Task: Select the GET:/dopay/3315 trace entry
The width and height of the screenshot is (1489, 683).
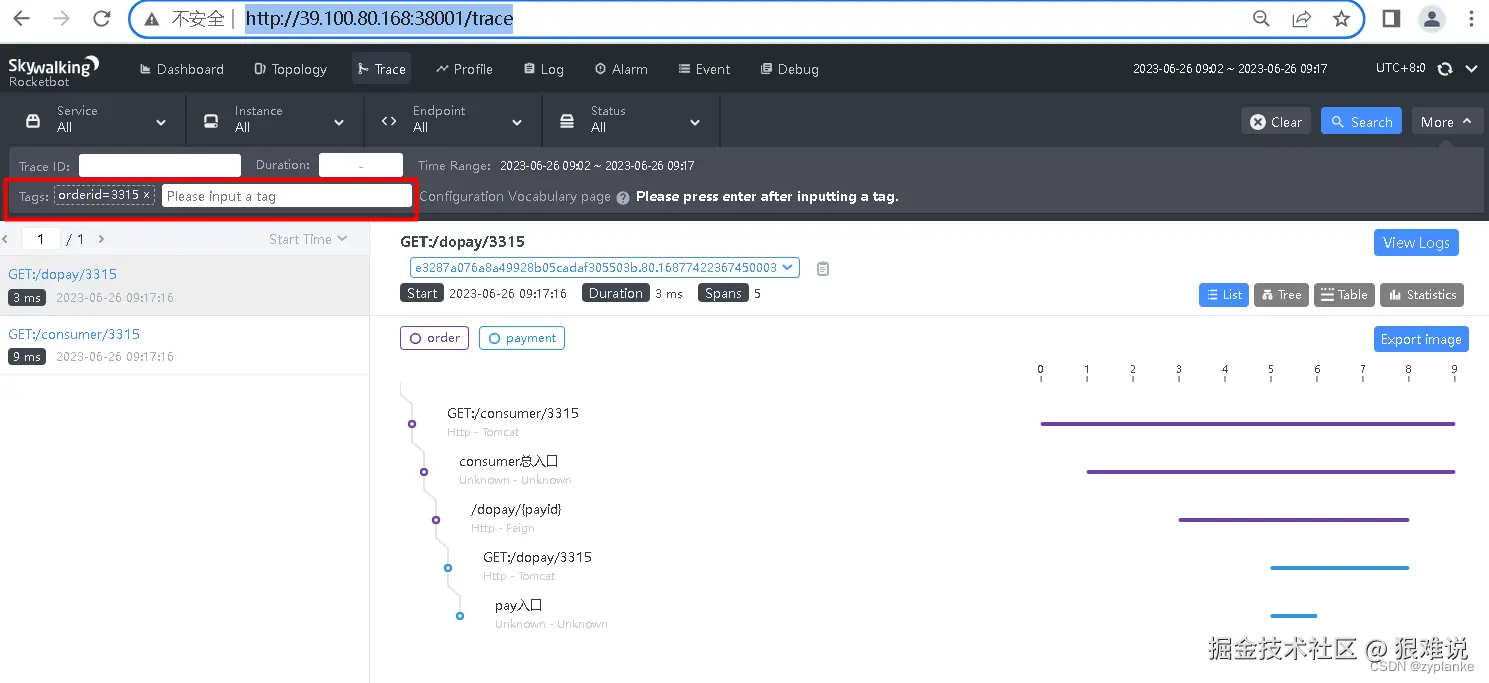Action: pos(184,285)
